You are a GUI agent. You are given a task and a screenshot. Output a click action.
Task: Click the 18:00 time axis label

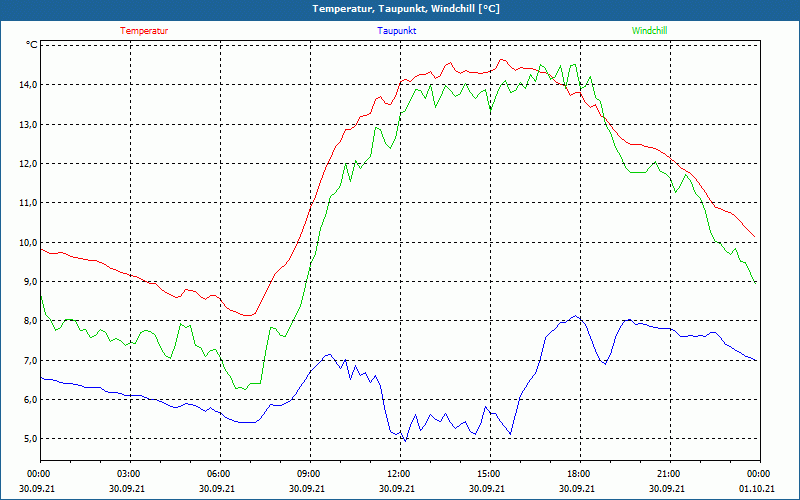click(577, 474)
